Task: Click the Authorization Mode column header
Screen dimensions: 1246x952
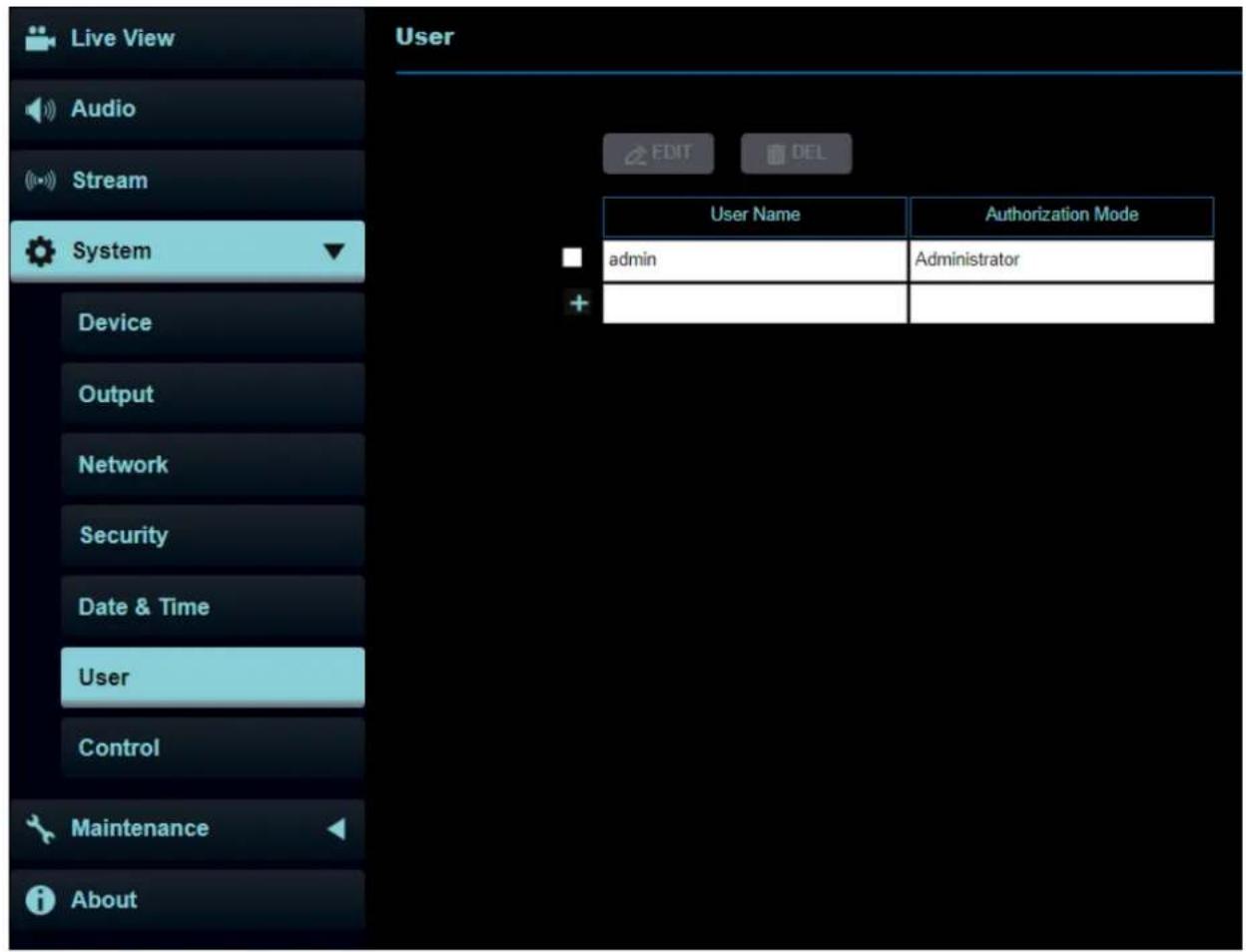Action: point(1062,216)
